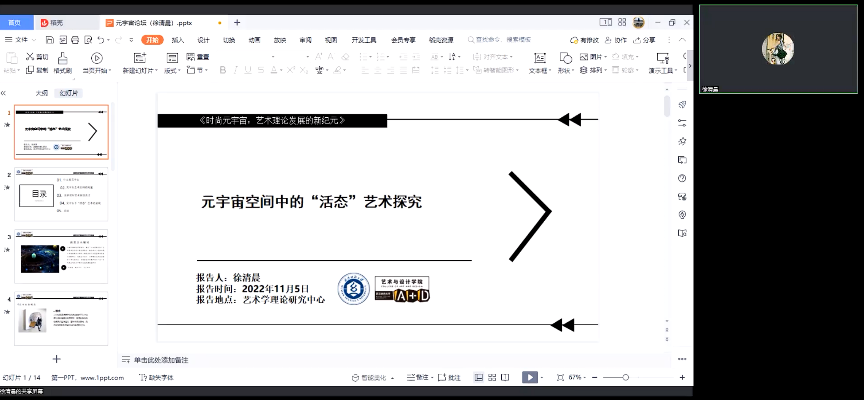
Task: Insert a text box using the 文本框 icon
Action: coord(538,63)
